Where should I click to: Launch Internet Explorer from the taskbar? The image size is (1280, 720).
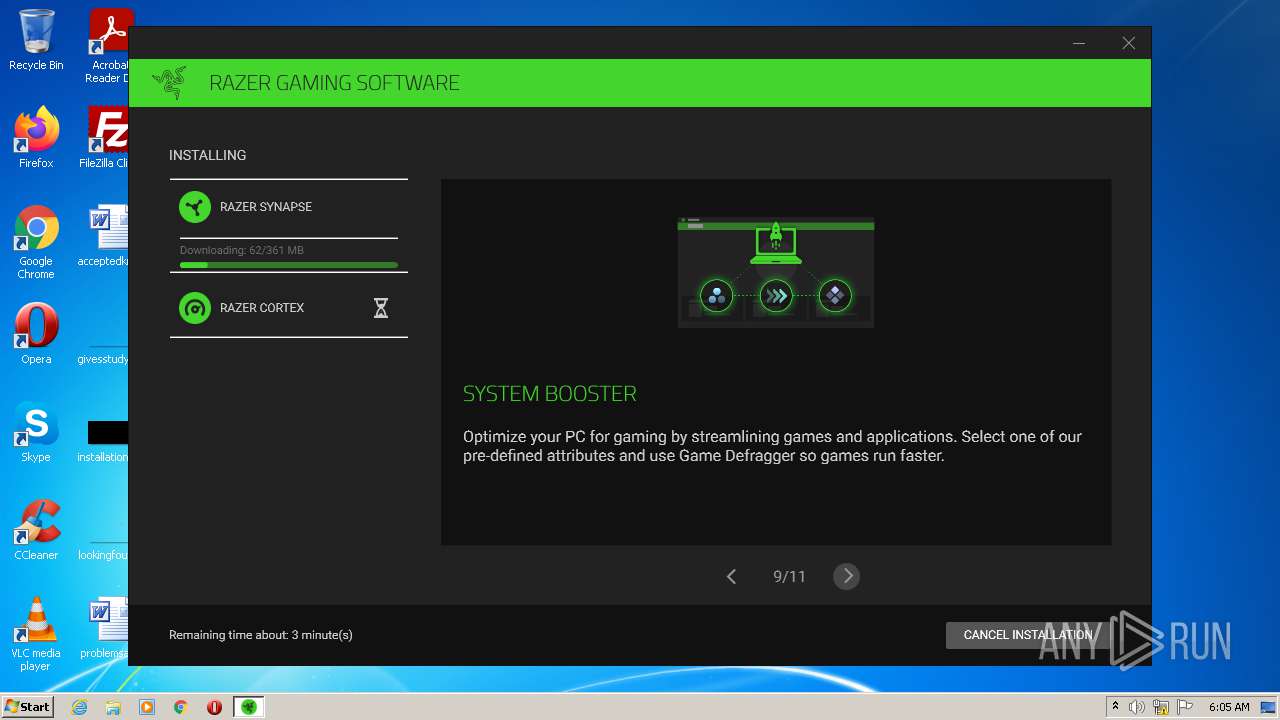click(x=79, y=707)
